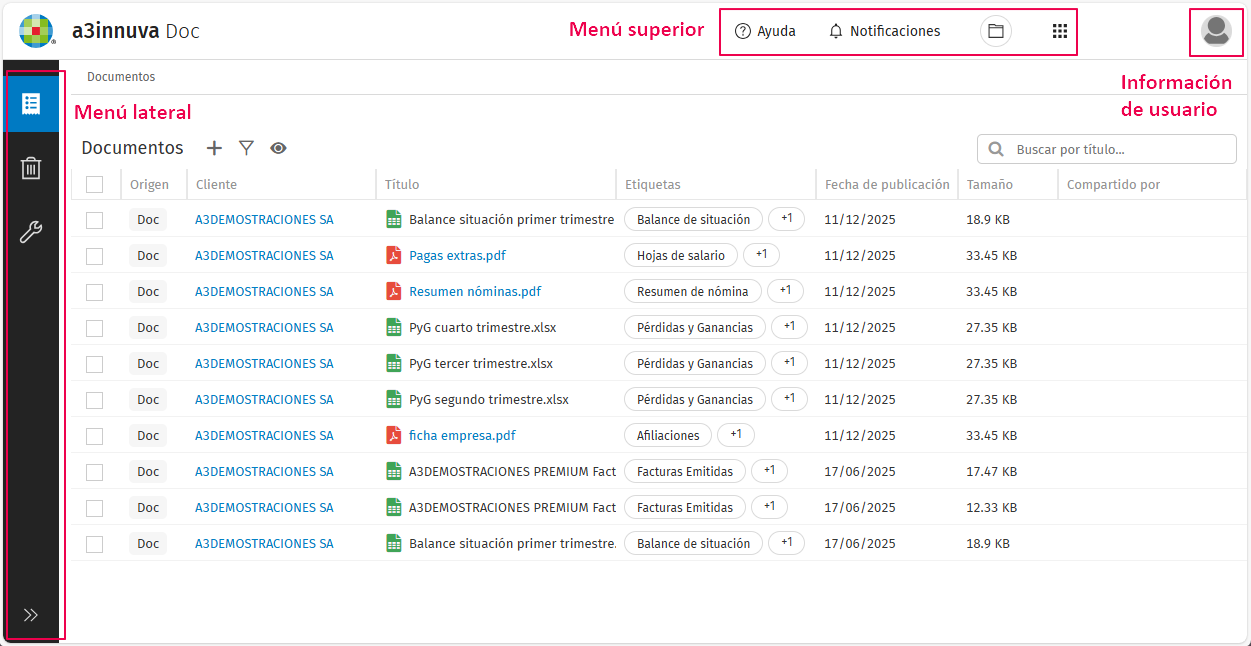Open the folder icon in top menu
This screenshot has height=646, width=1251.
995,31
